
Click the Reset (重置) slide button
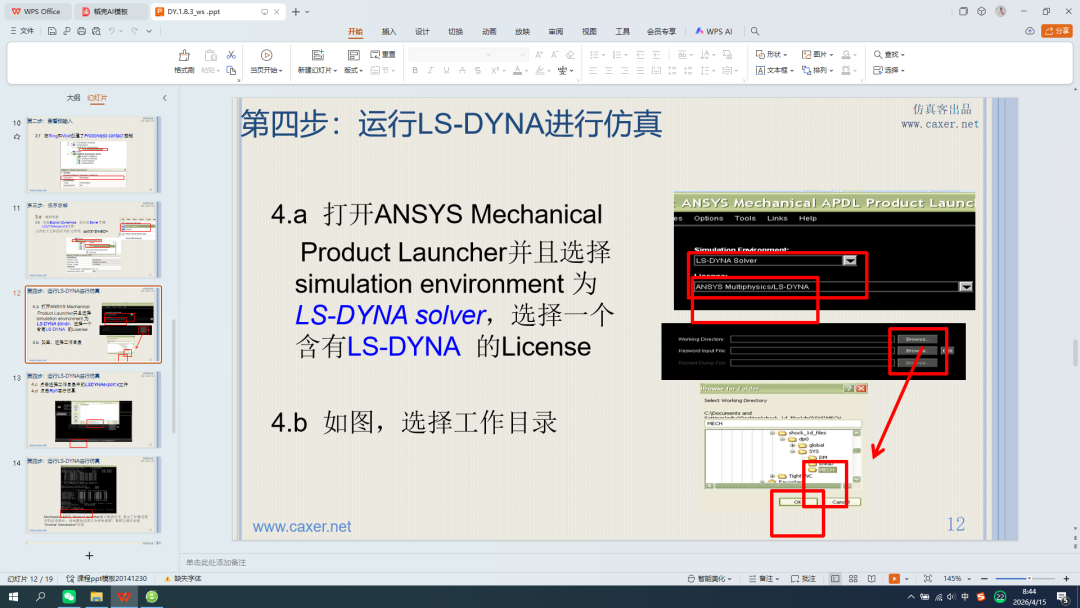383,54
